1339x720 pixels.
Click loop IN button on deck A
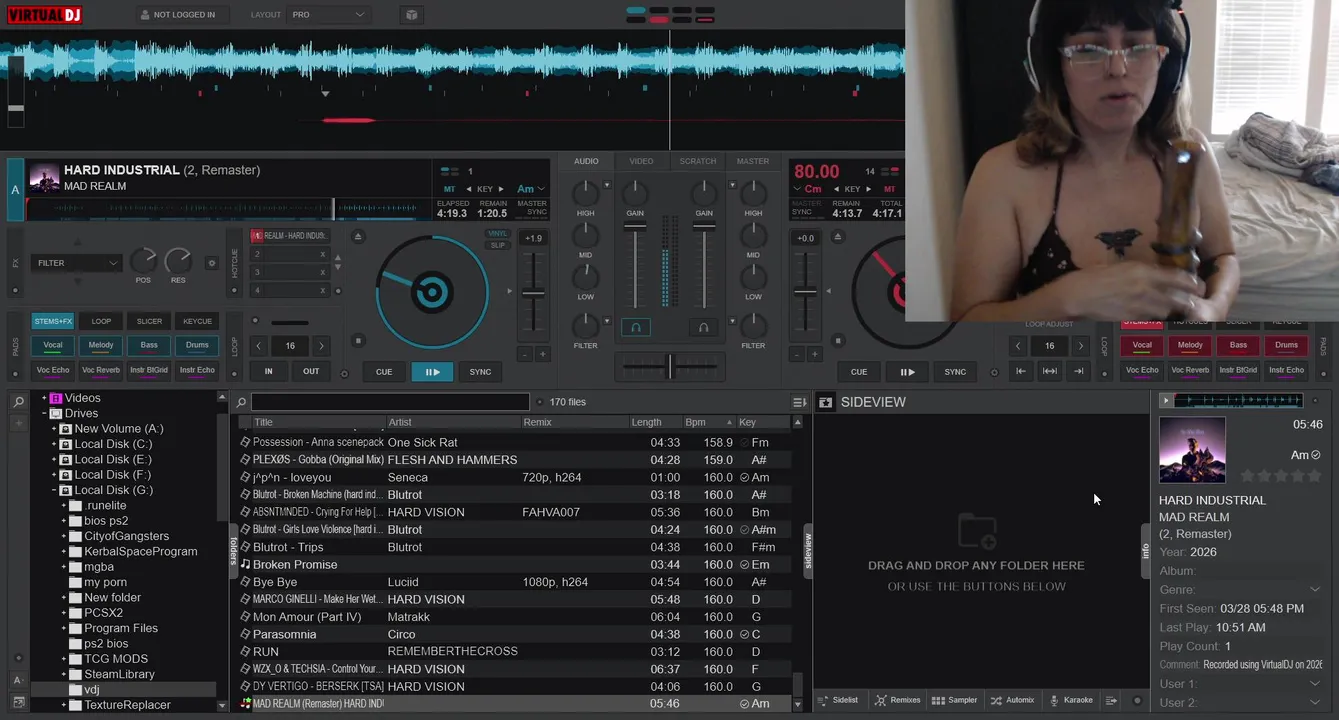point(268,371)
